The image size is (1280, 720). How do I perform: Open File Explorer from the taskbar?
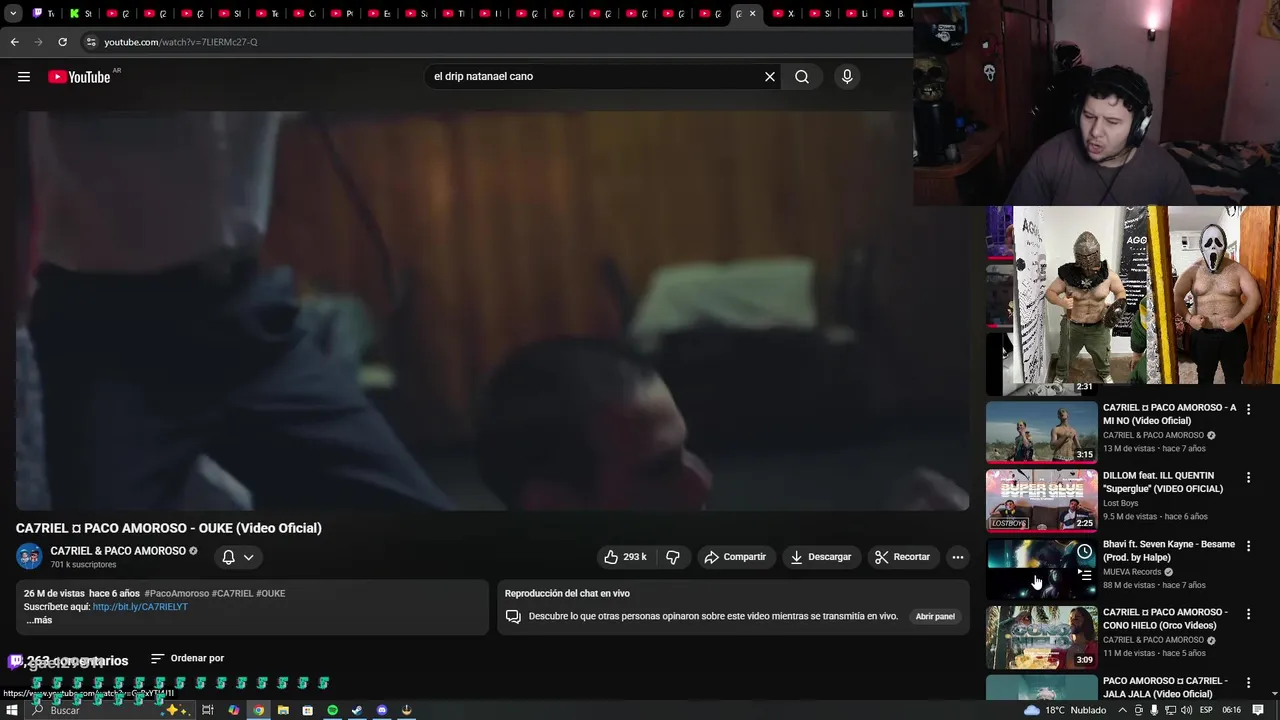(283, 710)
